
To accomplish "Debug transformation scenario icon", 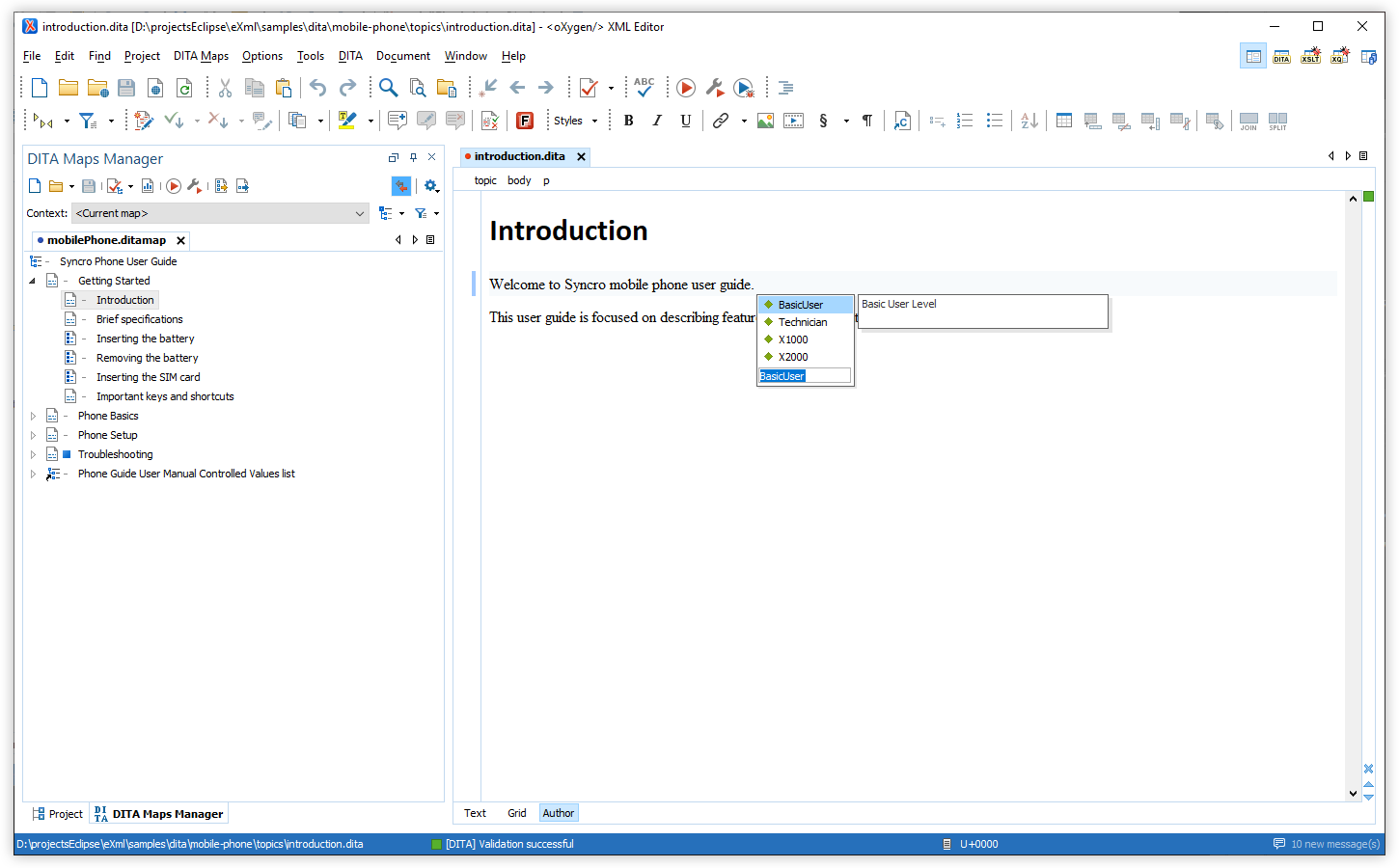I will click(744, 88).
